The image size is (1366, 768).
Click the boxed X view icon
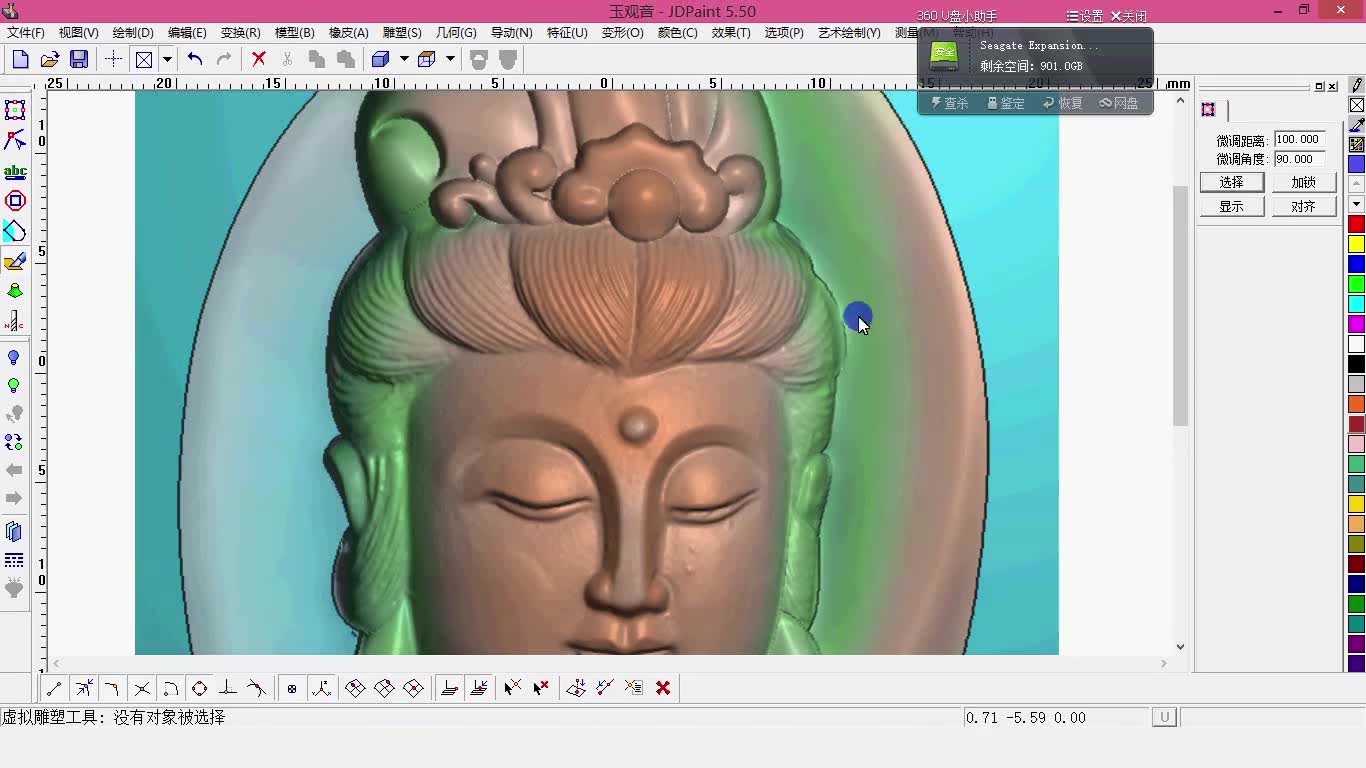coord(144,59)
